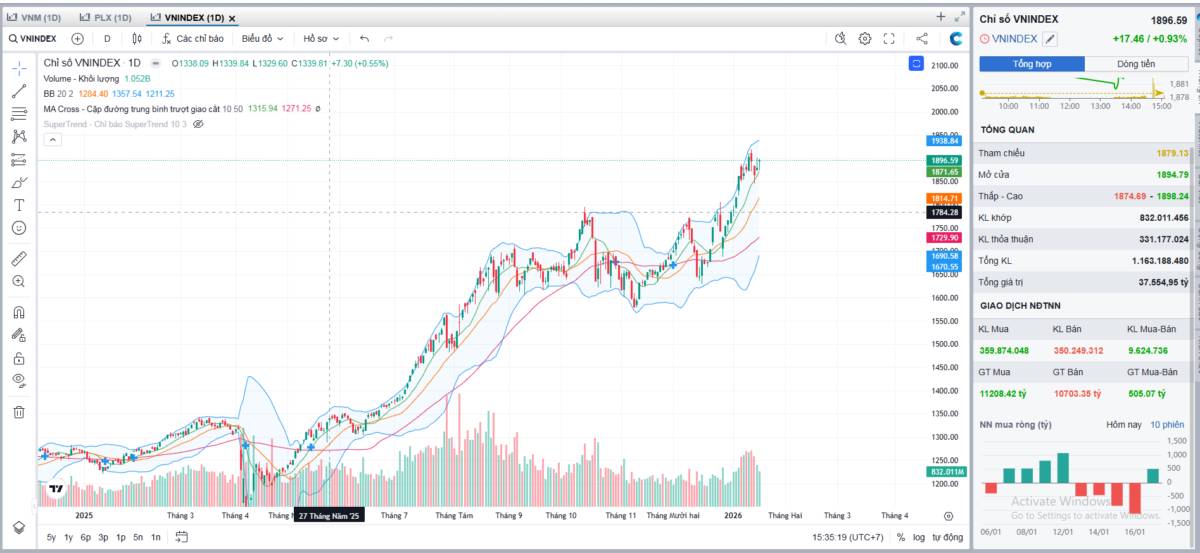Toggle auto scale (tự động)
Viewport: 1200px width, 553px height.
coord(947,537)
